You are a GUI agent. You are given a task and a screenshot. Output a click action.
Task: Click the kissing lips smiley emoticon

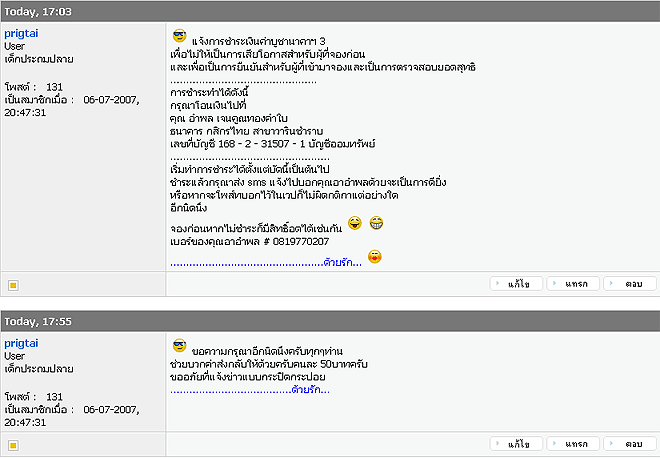tap(375, 256)
